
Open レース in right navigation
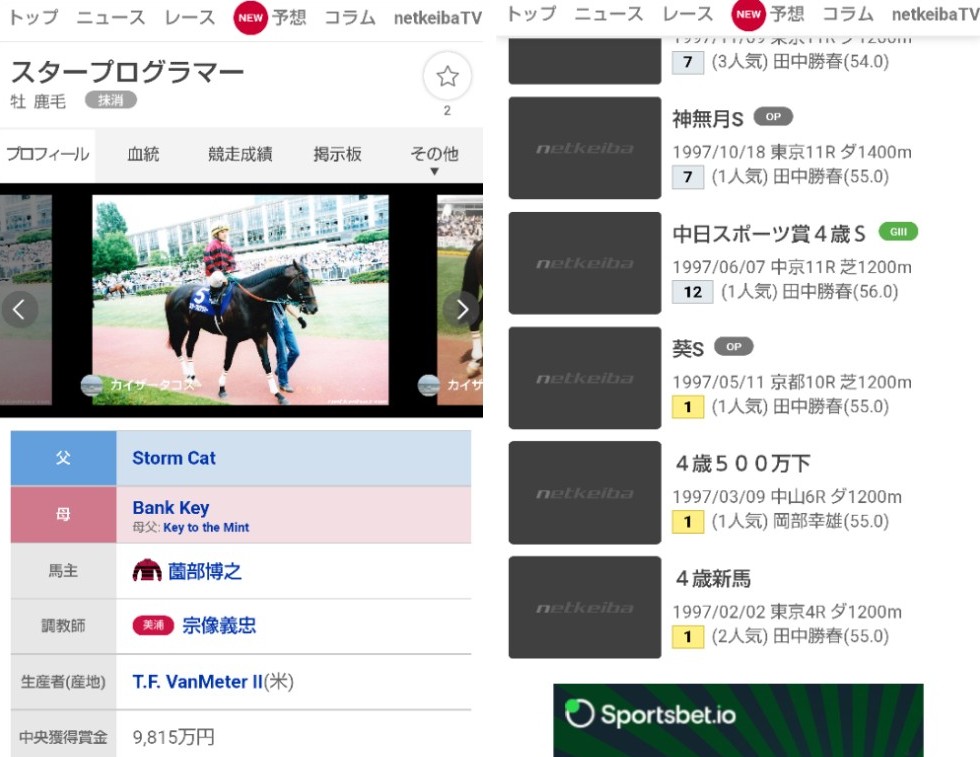click(688, 14)
